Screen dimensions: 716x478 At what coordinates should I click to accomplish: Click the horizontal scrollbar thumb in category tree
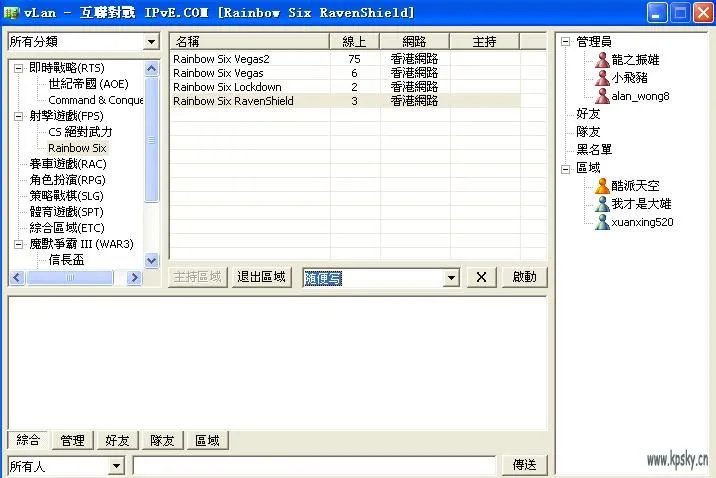[x=70, y=278]
